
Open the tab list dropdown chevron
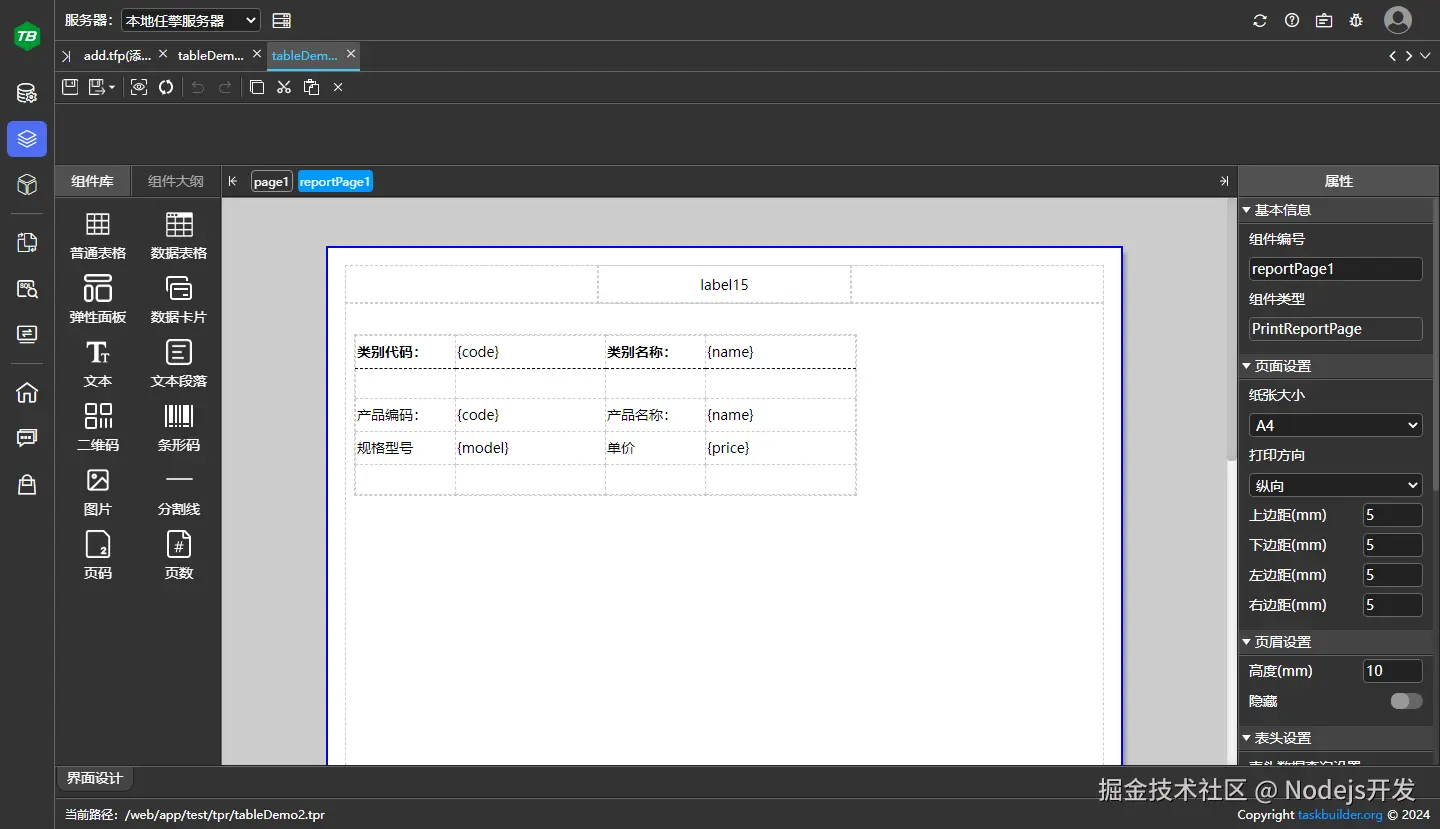pyautogui.click(x=1426, y=56)
